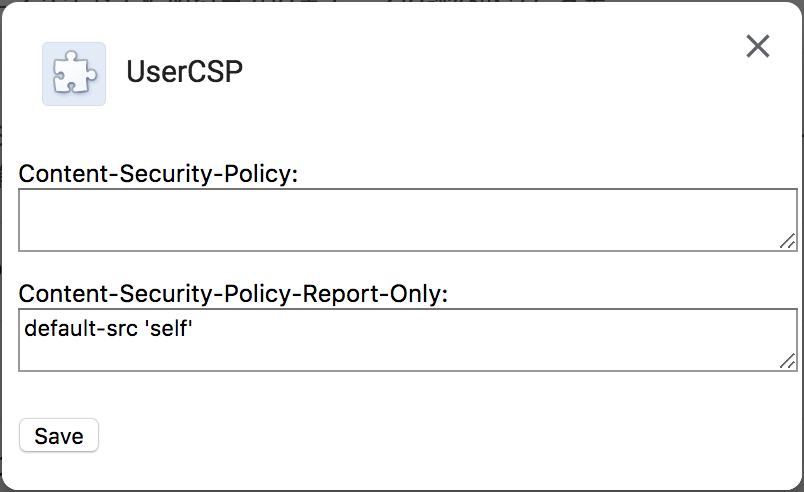Place cursor on the "default-src" directive text
The image size is (804, 492).
(x=81, y=329)
